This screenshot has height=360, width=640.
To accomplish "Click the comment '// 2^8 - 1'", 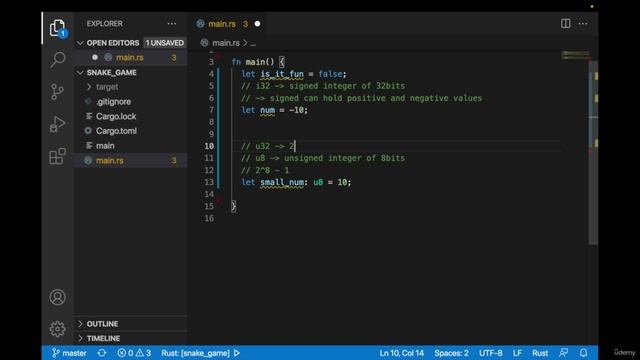I will pos(265,170).
